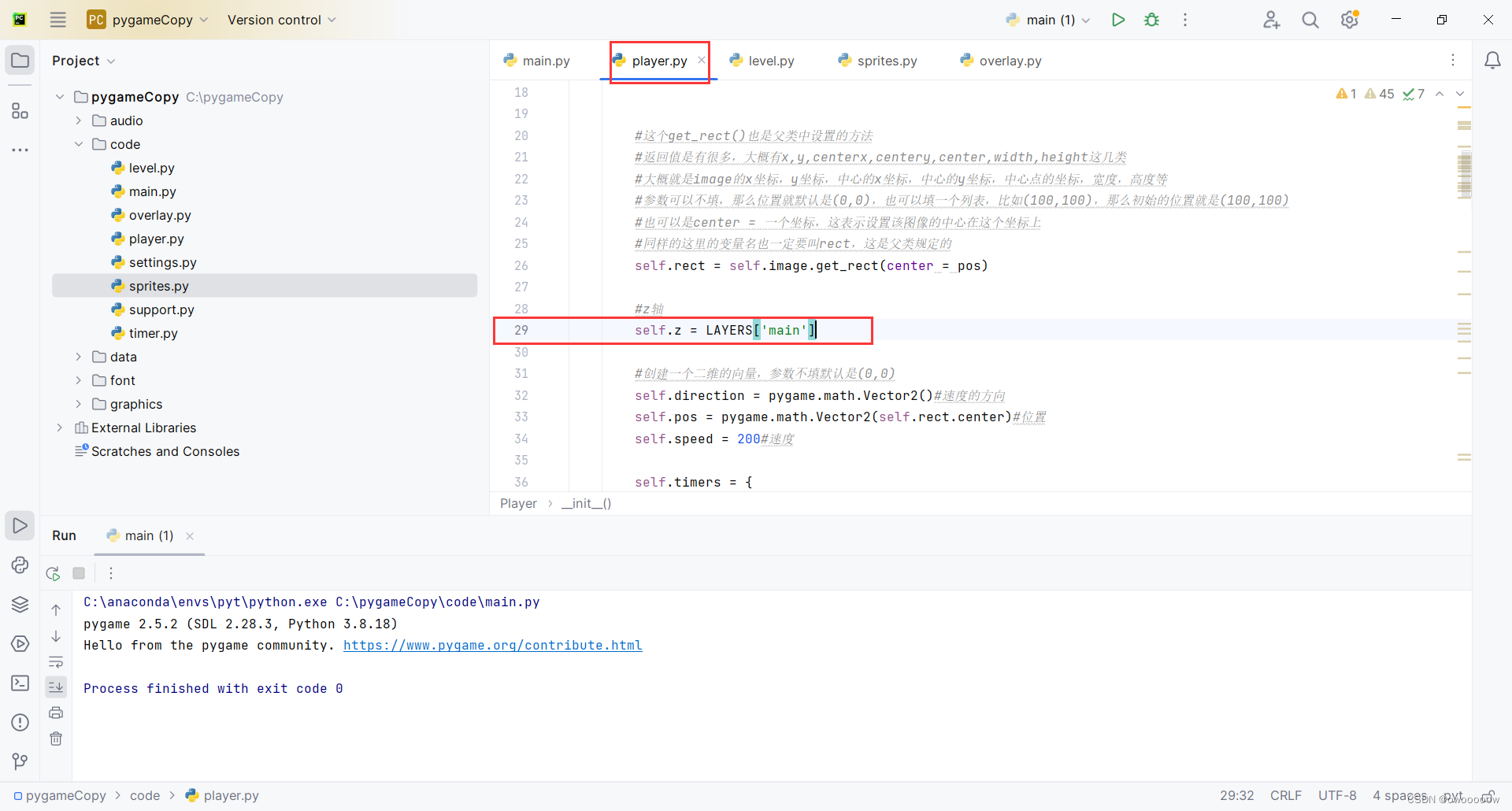Expand the audio folder
The image size is (1512, 811).
[x=78, y=120]
